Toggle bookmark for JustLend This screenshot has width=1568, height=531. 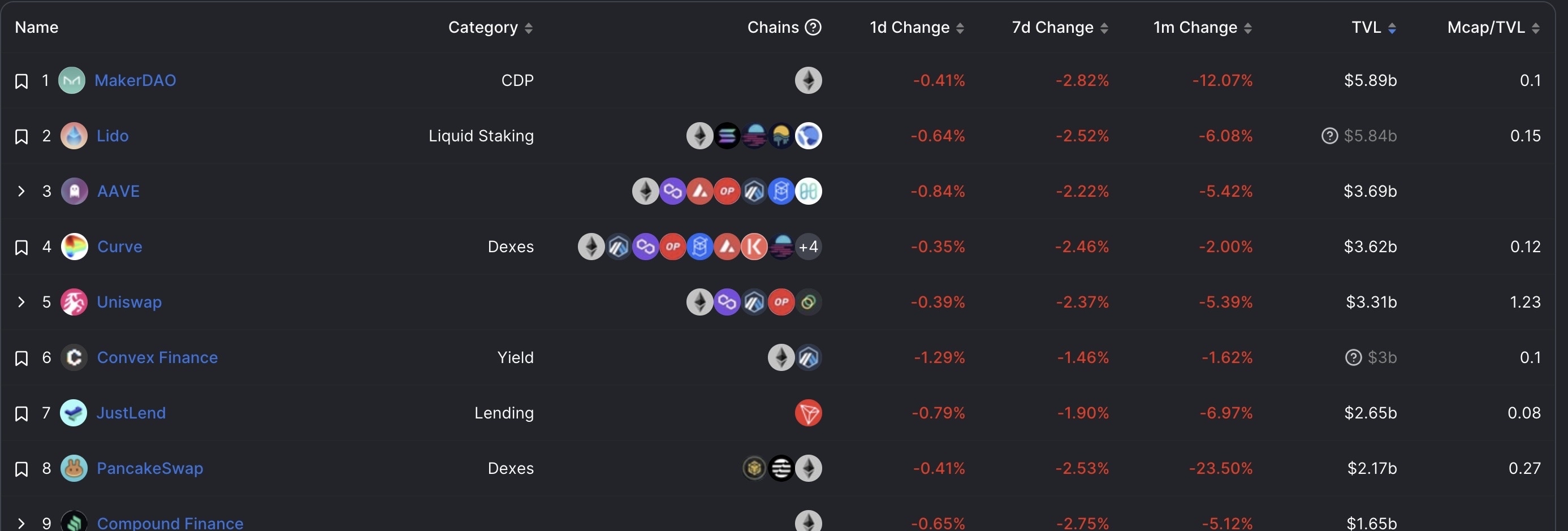pyautogui.click(x=21, y=413)
